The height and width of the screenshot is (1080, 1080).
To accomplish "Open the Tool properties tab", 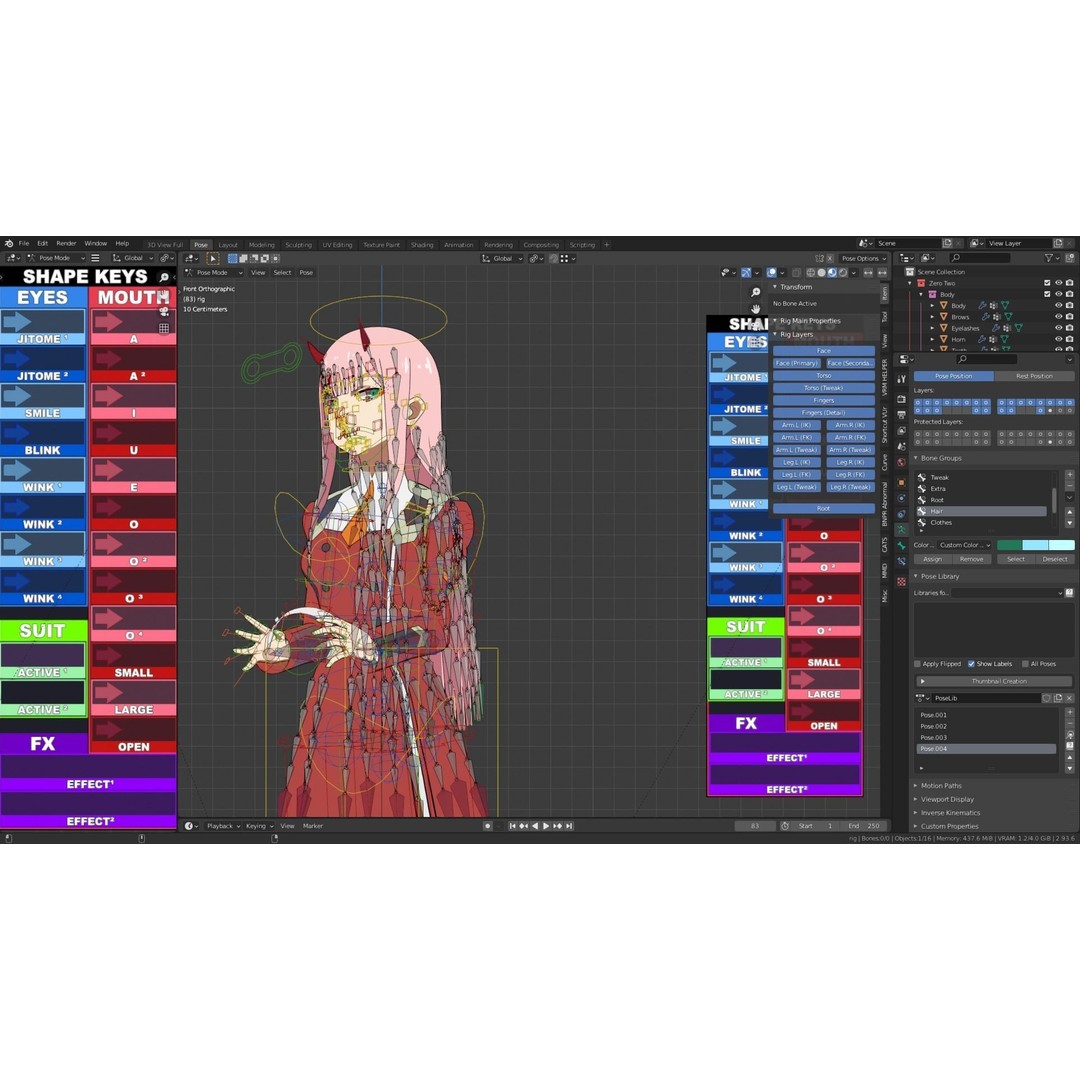I will [902, 380].
